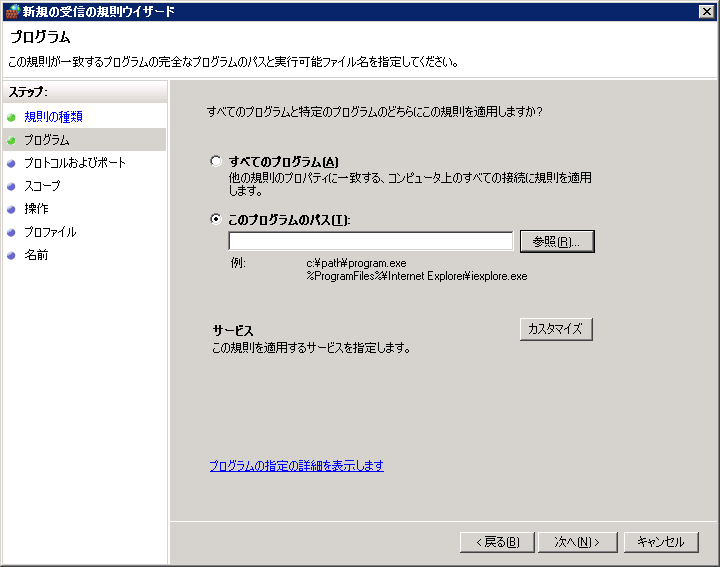Select the このプログラムのパス radio button
This screenshot has height=567, width=720.
pyautogui.click(x=216, y=220)
